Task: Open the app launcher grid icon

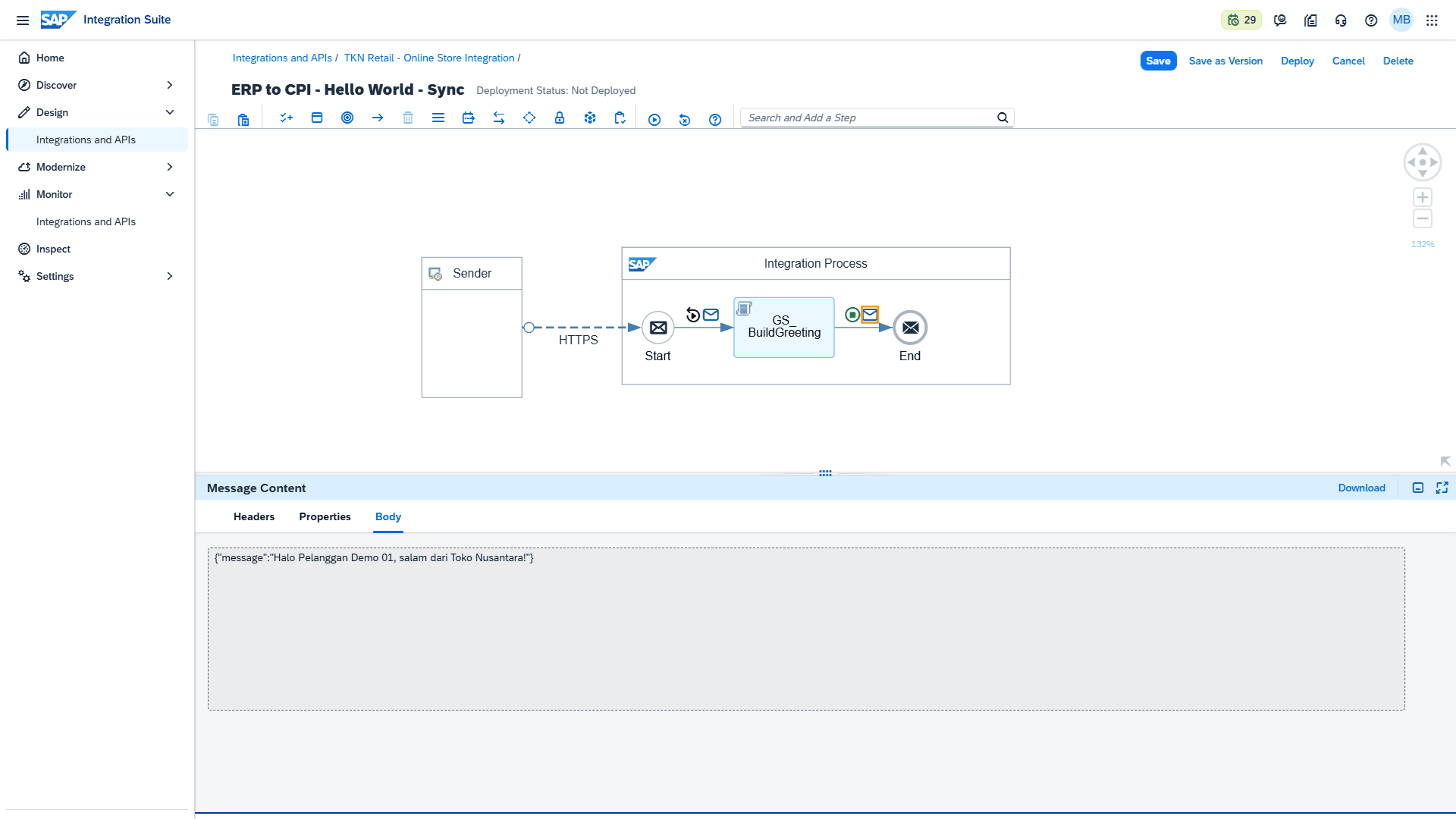Action: pyautogui.click(x=1432, y=20)
